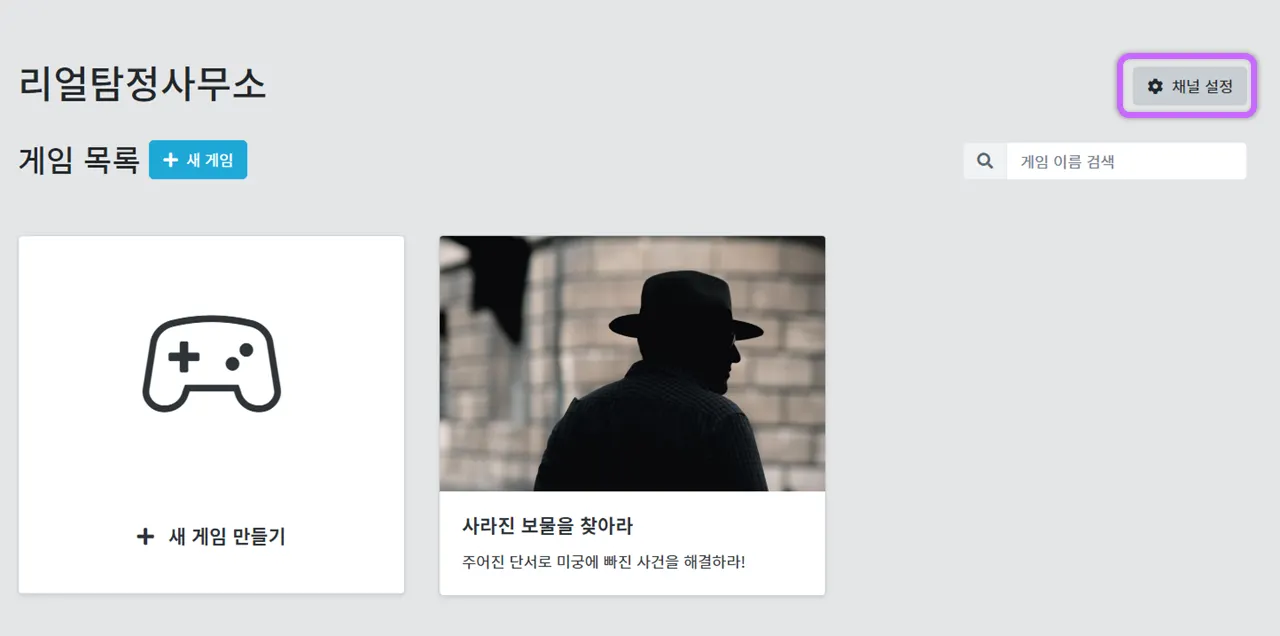Select the 새 게임 만들기 label
Screen dimensions: 1280x636
[227, 537]
